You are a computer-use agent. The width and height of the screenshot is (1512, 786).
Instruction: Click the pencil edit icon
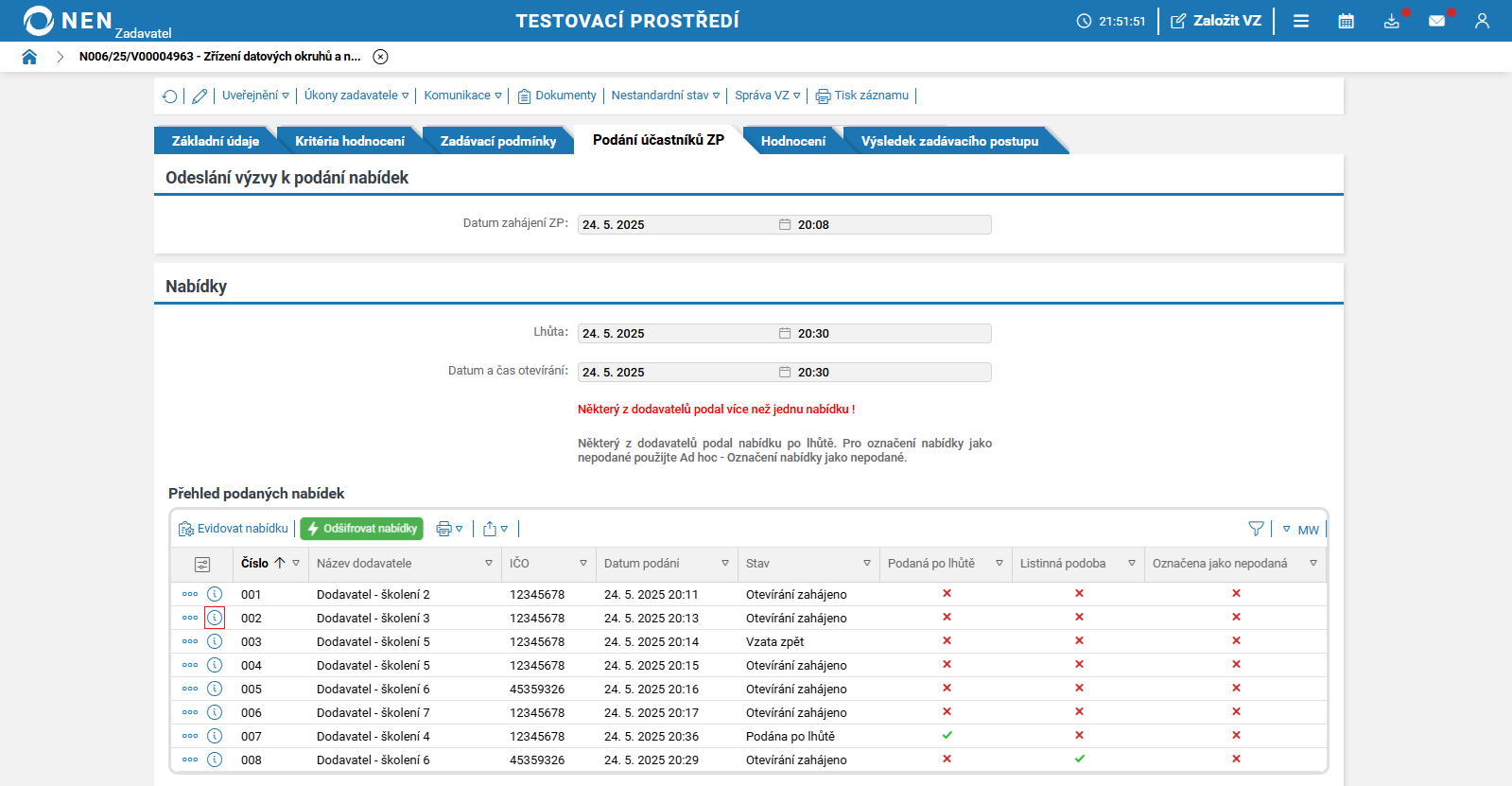click(x=200, y=96)
